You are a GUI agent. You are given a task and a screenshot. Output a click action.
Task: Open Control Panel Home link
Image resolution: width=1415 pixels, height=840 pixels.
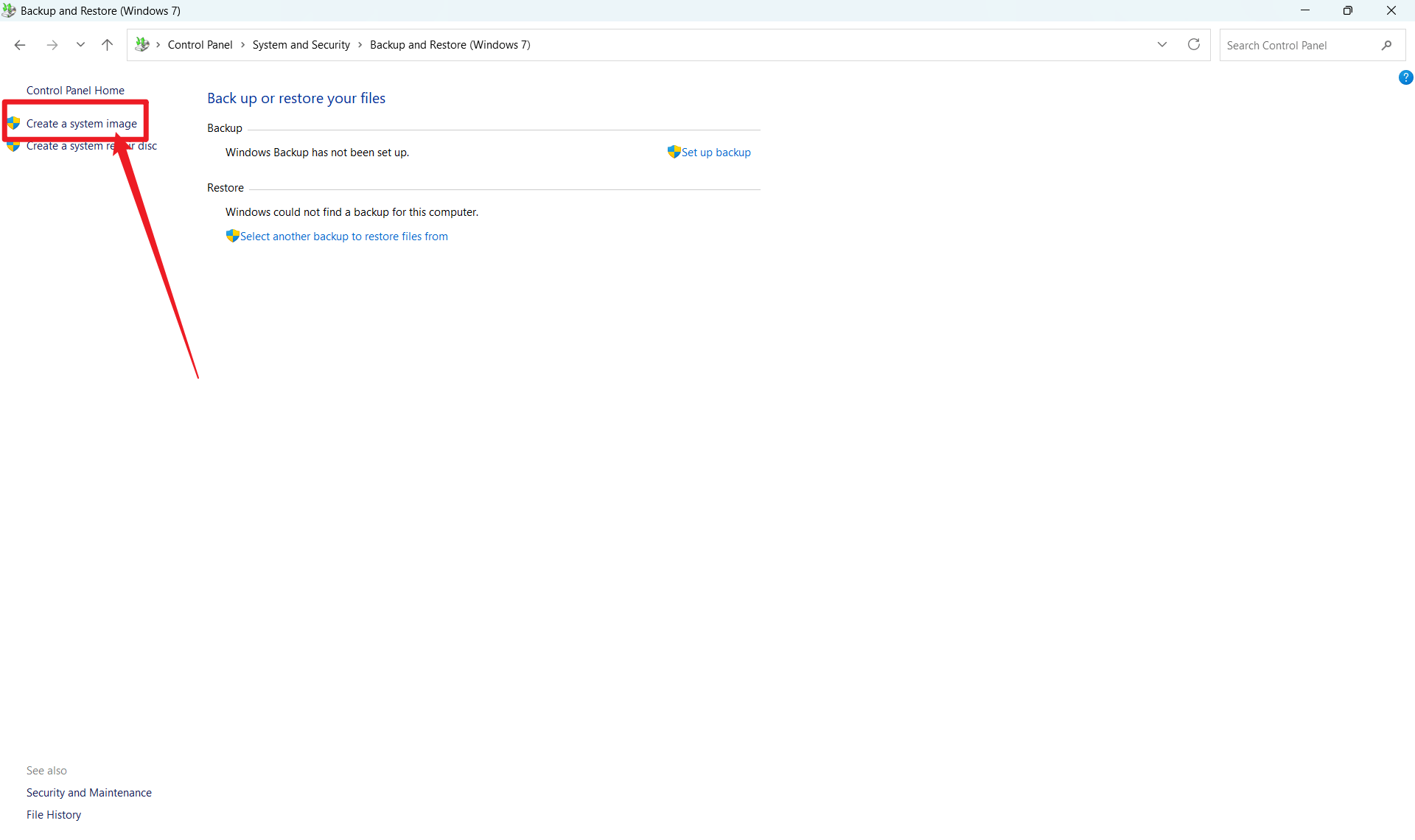pos(75,91)
